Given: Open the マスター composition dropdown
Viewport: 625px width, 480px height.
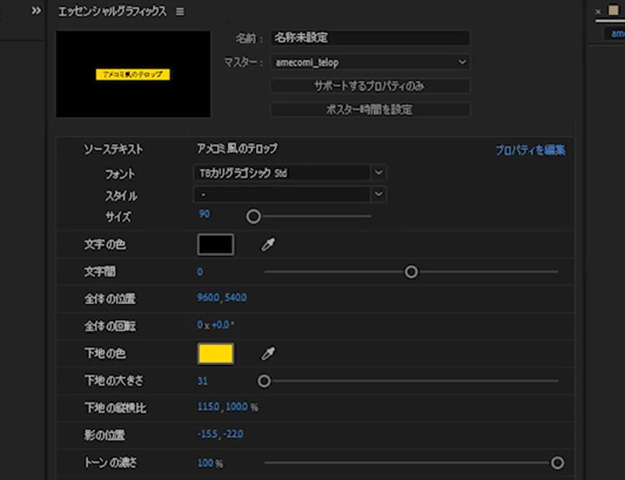Looking at the screenshot, I should click(370, 62).
